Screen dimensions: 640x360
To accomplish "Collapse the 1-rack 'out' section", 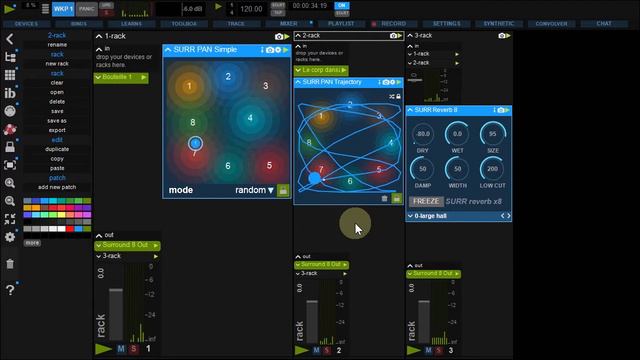I will tap(99, 236).
